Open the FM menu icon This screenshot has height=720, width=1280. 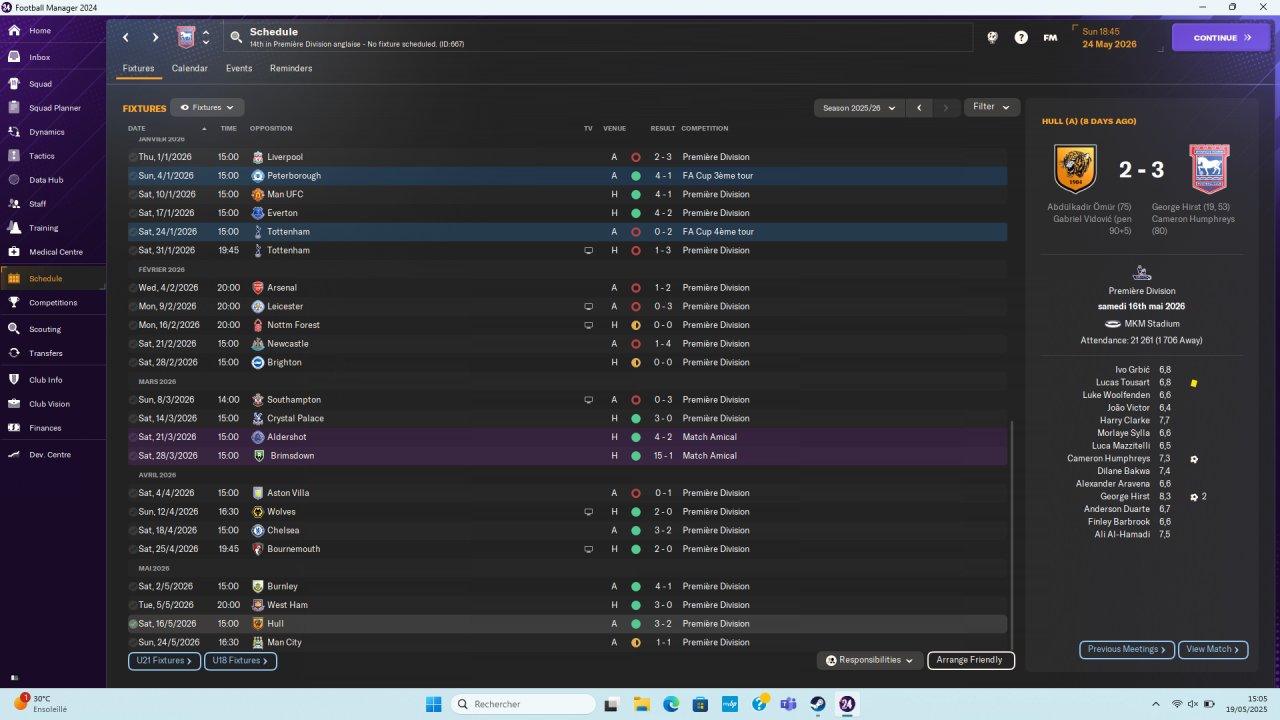click(x=1050, y=38)
